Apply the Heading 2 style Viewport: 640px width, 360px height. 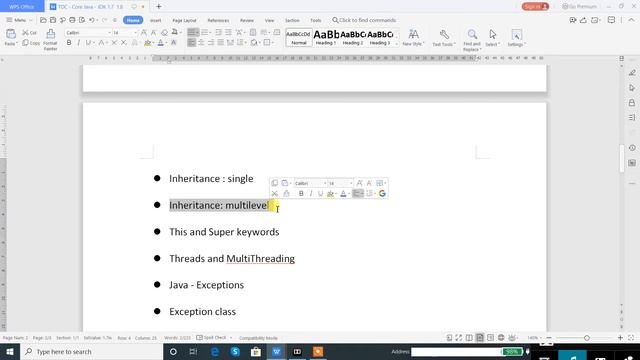[x=353, y=37]
